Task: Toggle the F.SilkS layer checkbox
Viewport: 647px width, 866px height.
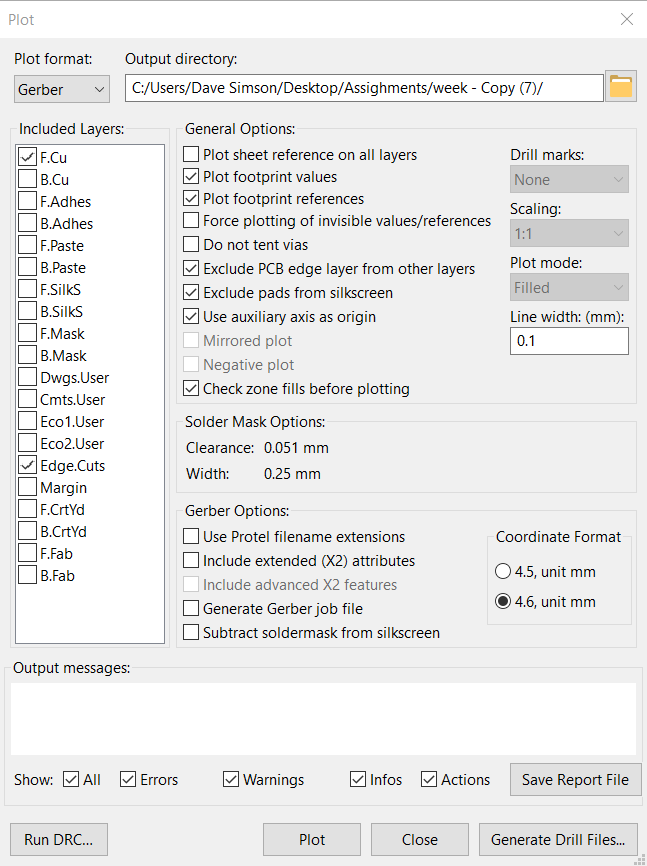Action: pyautogui.click(x=27, y=290)
